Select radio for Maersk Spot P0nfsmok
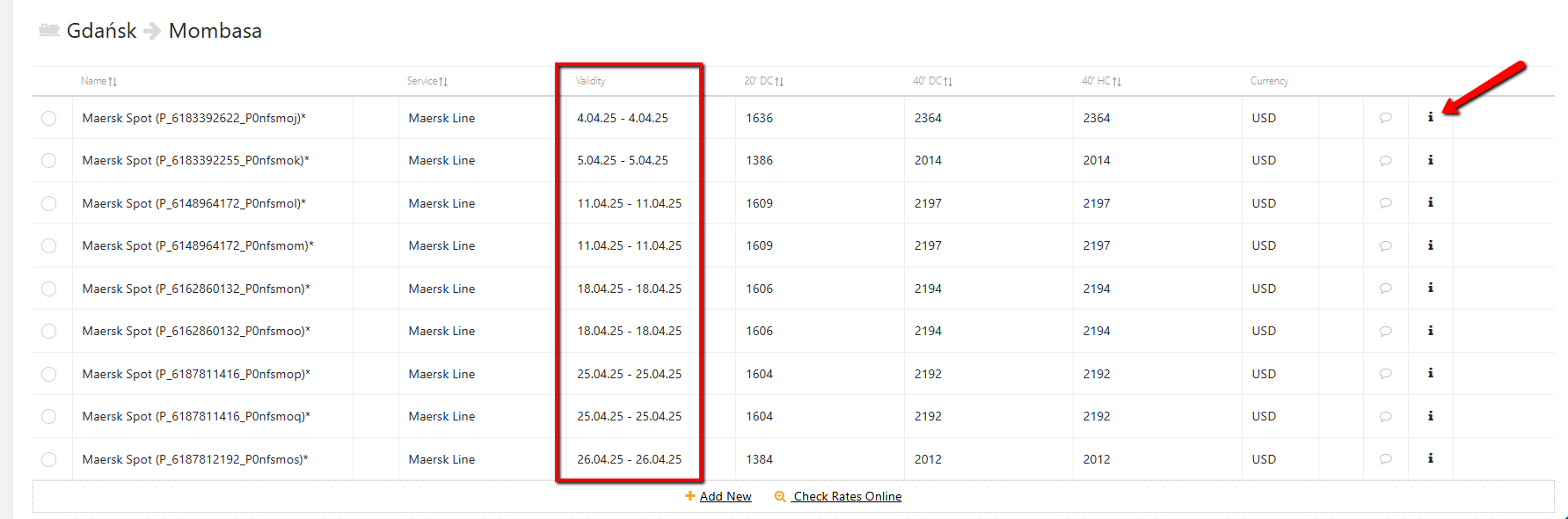This screenshot has height=519, width=1568. click(x=48, y=160)
